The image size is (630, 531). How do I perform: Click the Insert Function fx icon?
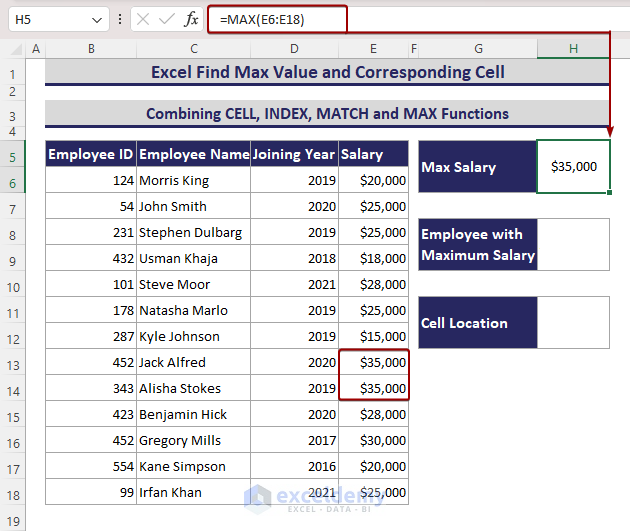(191, 19)
